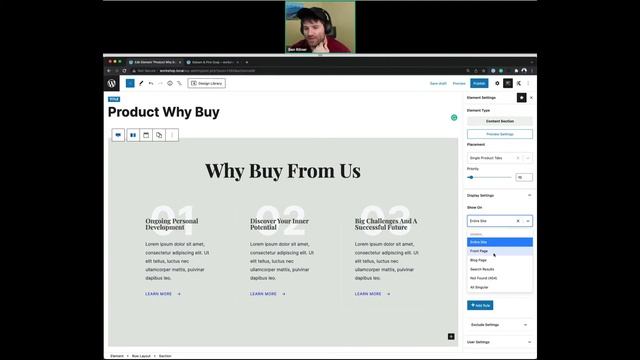This screenshot has height=360, width=640.
Task: Open Preview Settings
Action: (500, 134)
